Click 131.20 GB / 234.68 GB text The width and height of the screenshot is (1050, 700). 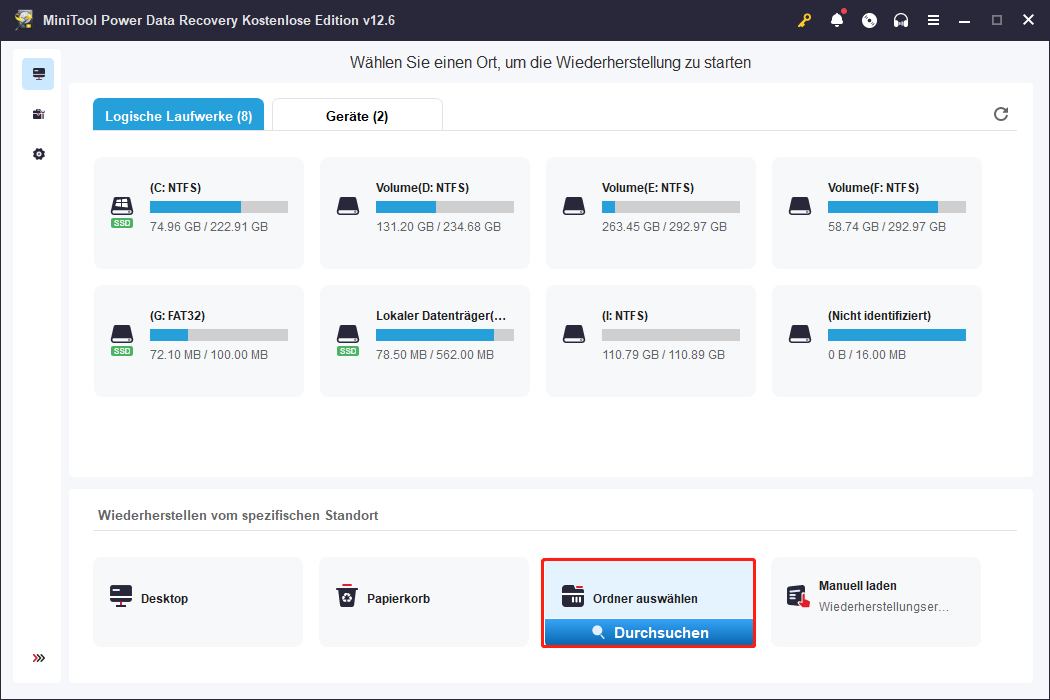[x=439, y=226]
